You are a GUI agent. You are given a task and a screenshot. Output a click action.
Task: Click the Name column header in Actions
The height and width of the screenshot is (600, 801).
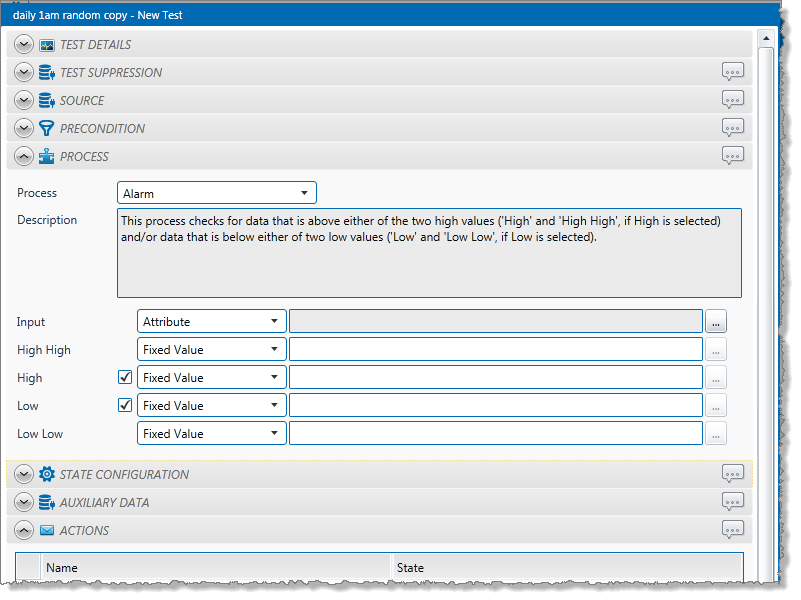coord(215,567)
